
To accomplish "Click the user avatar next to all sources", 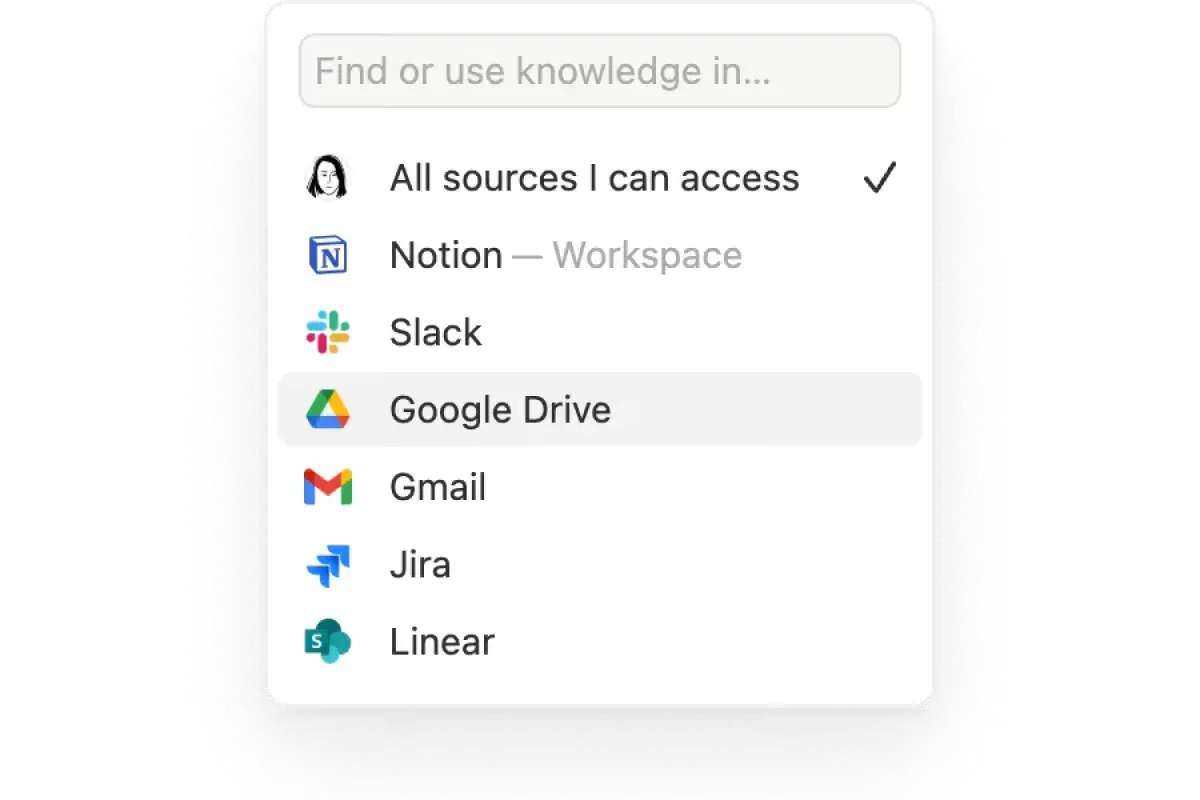I will [x=326, y=177].
